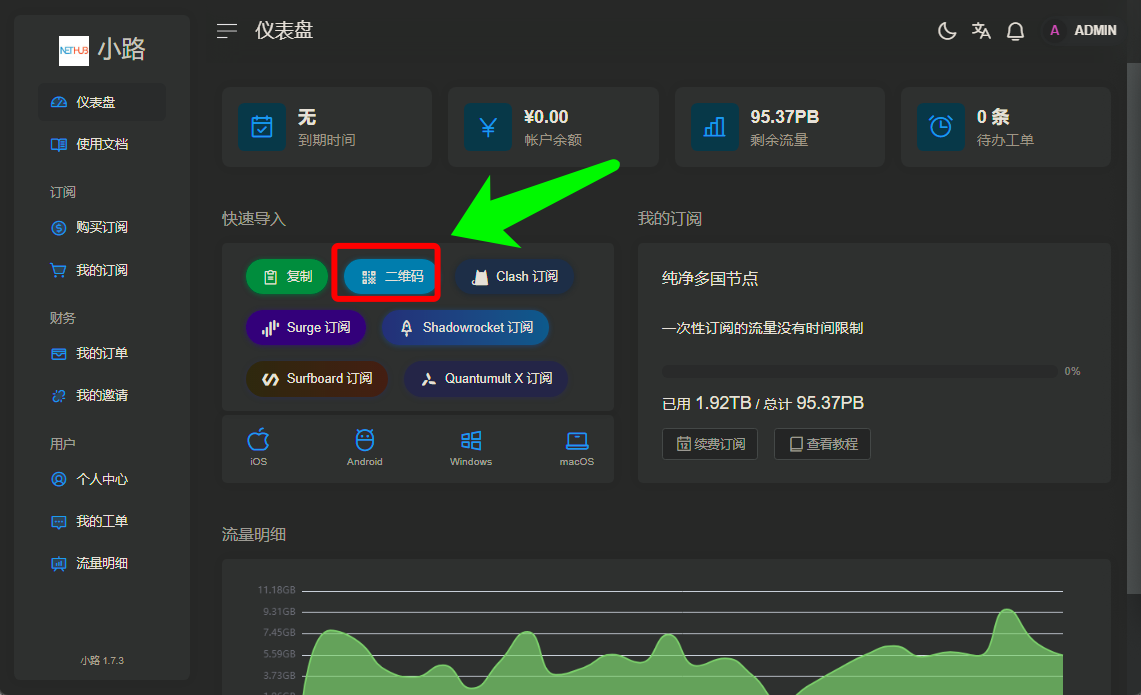Open 购买订阅 in the sidebar
The width and height of the screenshot is (1141, 695).
click(101, 228)
